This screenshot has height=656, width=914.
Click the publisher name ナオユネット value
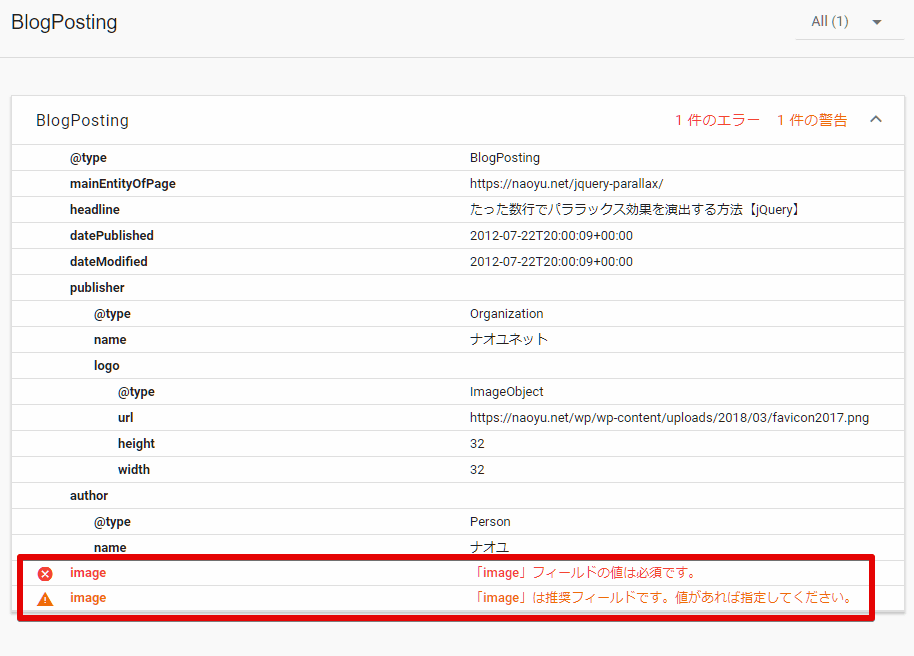pos(509,340)
